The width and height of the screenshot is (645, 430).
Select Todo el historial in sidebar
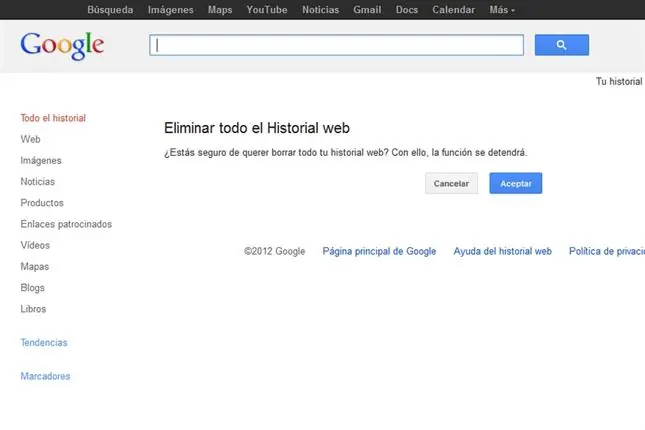pyautogui.click(x=53, y=118)
